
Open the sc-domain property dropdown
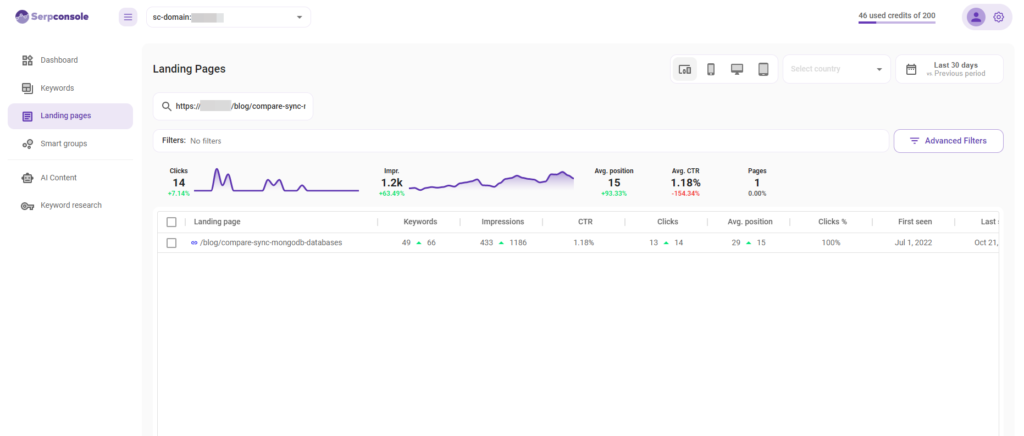tap(229, 17)
